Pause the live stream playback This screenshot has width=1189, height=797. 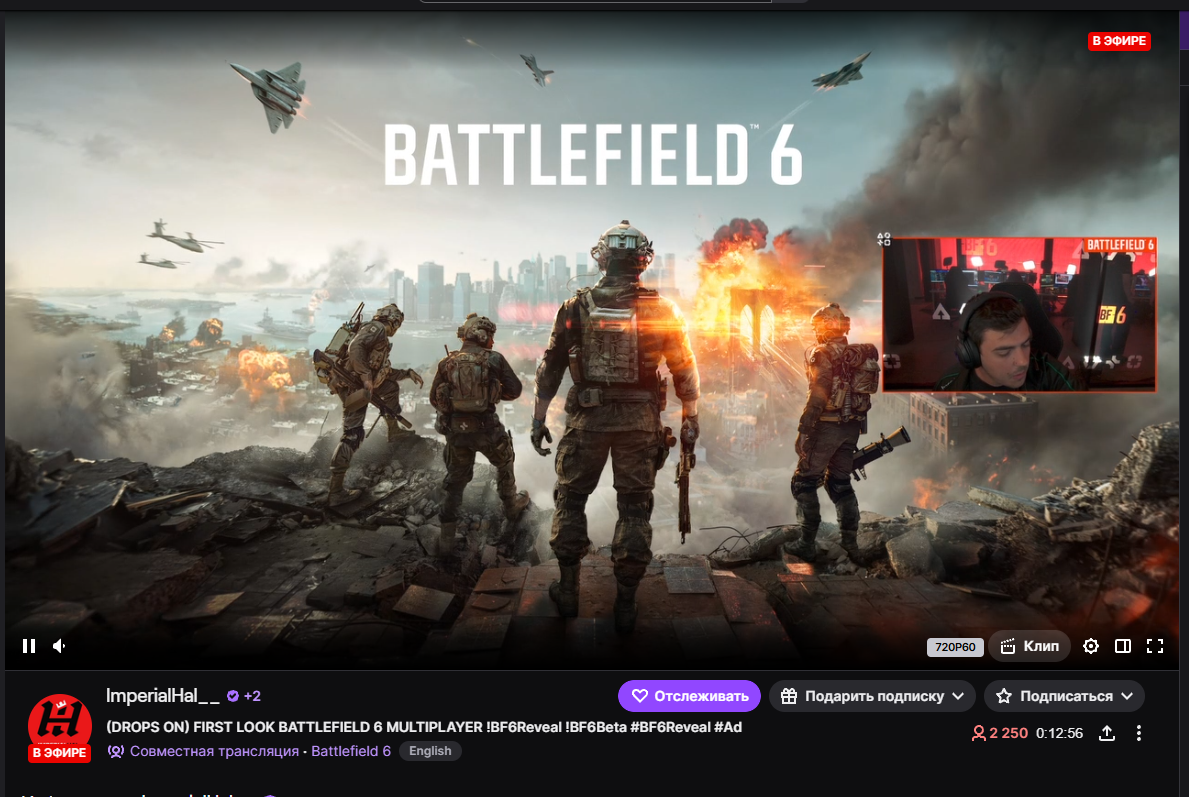(29, 645)
